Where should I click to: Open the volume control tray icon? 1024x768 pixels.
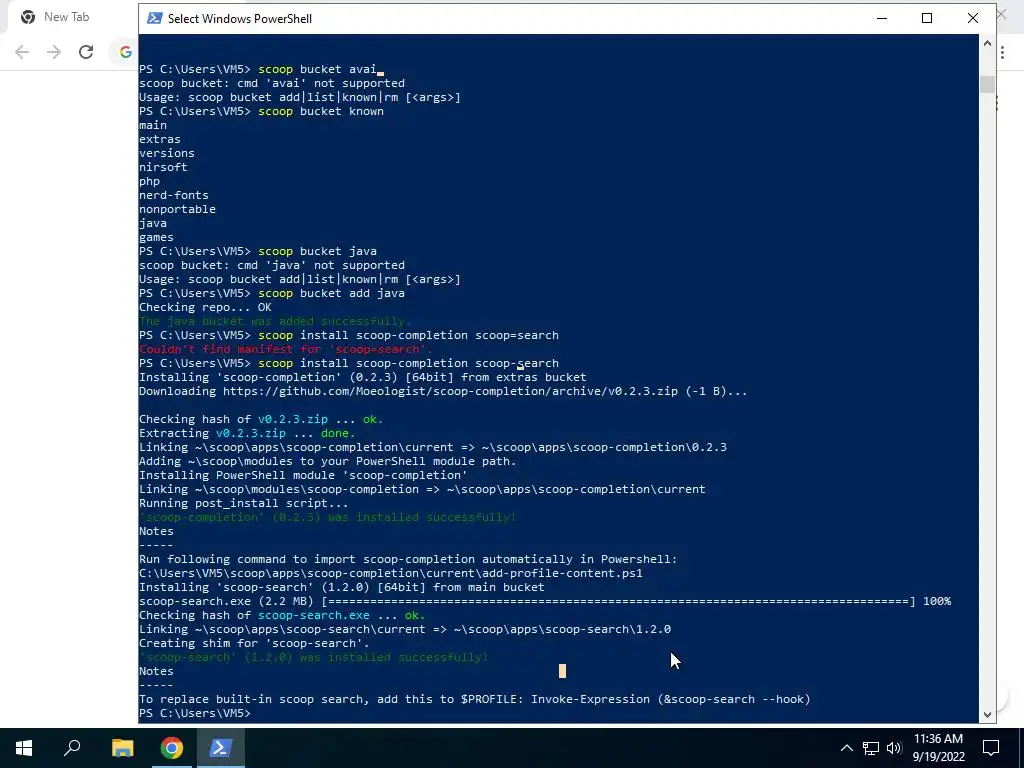point(894,748)
